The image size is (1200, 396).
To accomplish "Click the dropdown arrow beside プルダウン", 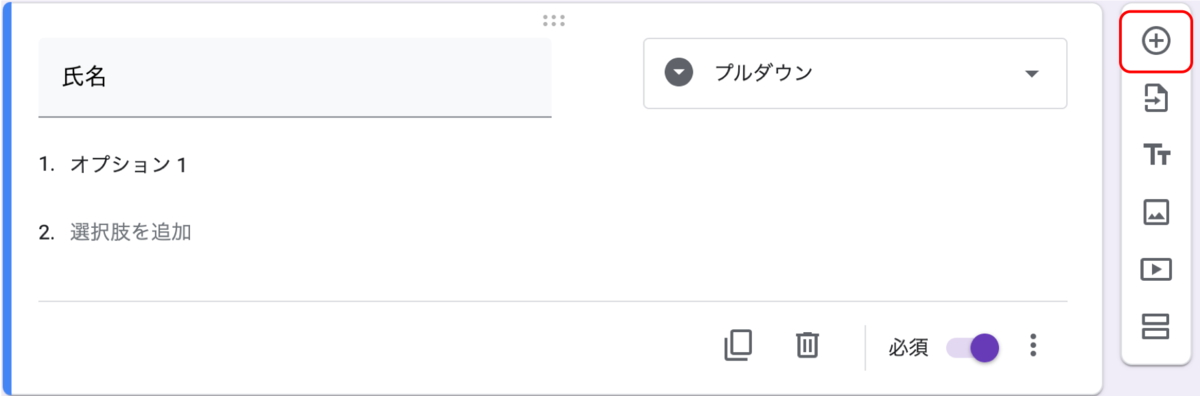I will [x=1032, y=74].
